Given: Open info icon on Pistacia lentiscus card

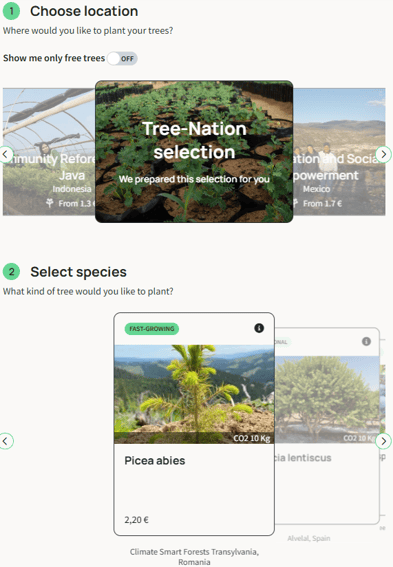Looking at the screenshot, I should (366, 341).
